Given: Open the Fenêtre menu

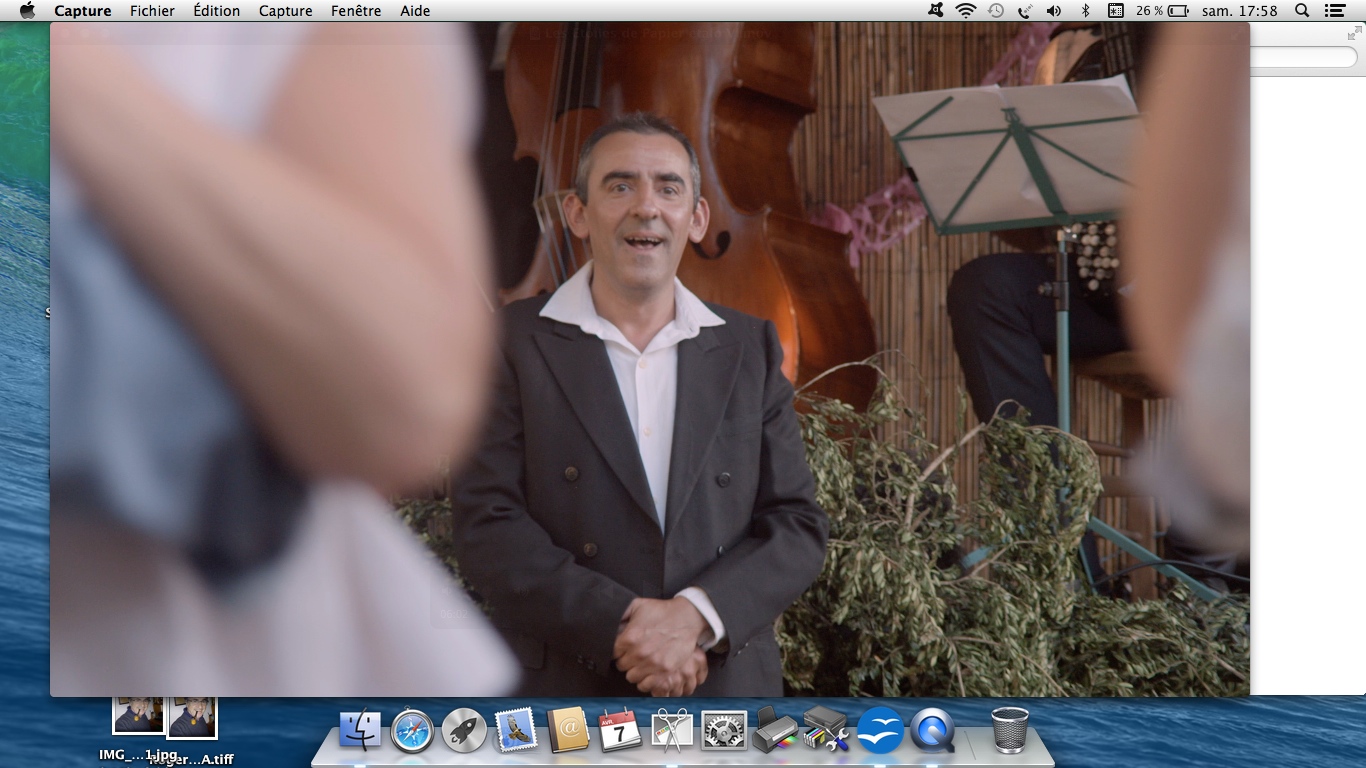Looking at the screenshot, I should click(x=355, y=11).
